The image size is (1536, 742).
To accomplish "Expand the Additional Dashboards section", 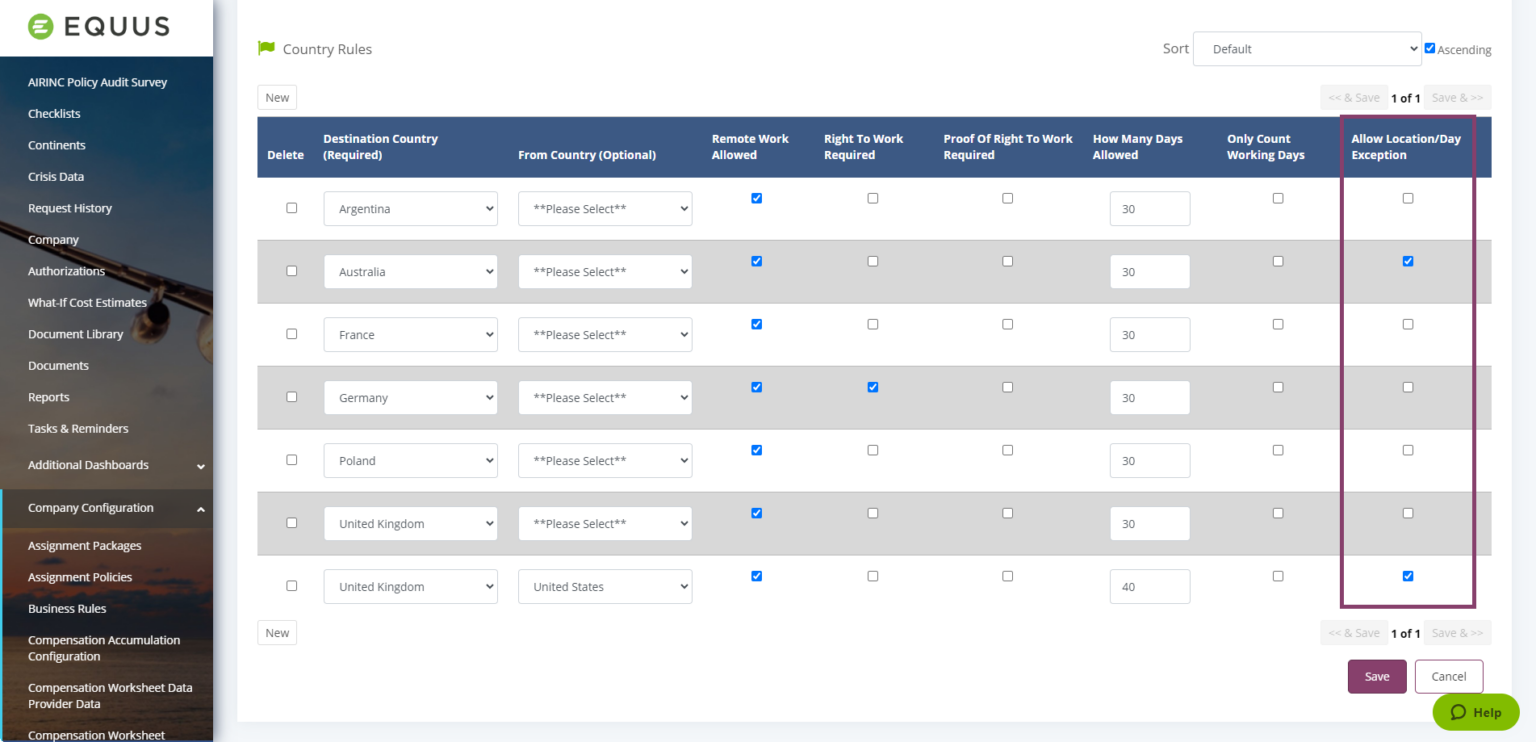I will [106, 465].
